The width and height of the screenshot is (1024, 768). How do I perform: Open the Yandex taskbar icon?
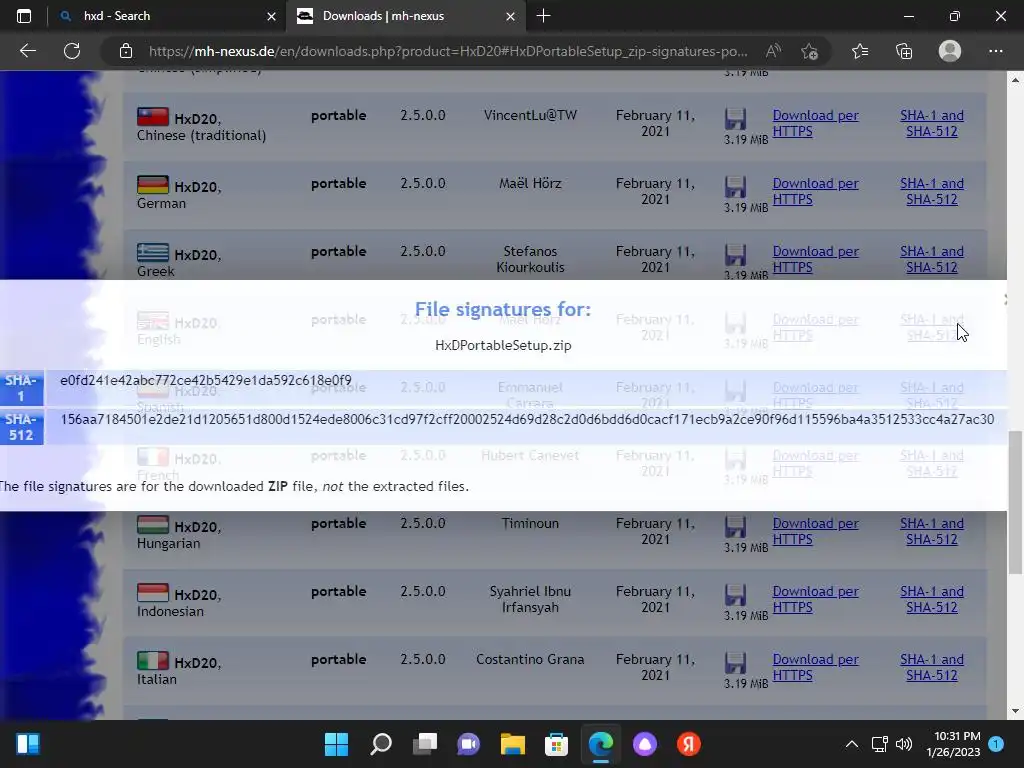tap(688, 744)
